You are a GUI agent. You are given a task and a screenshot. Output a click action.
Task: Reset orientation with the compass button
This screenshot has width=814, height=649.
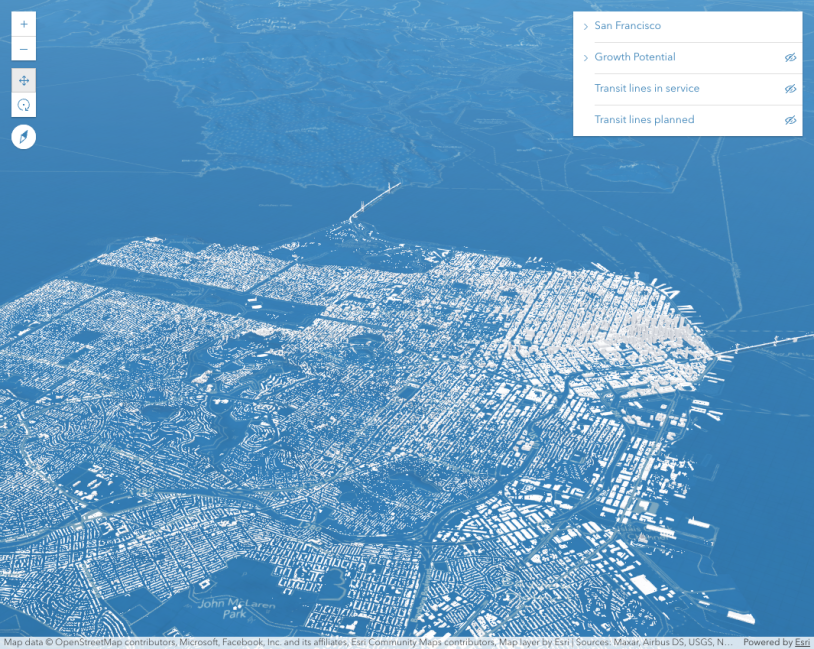pyautogui.click(x=24, y=137)
